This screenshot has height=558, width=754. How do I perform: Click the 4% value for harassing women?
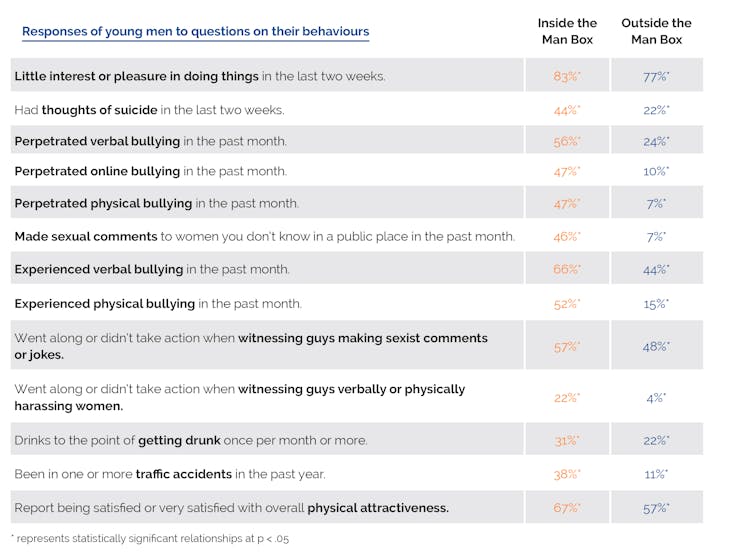pyautogui.click(x=656, y=398)
